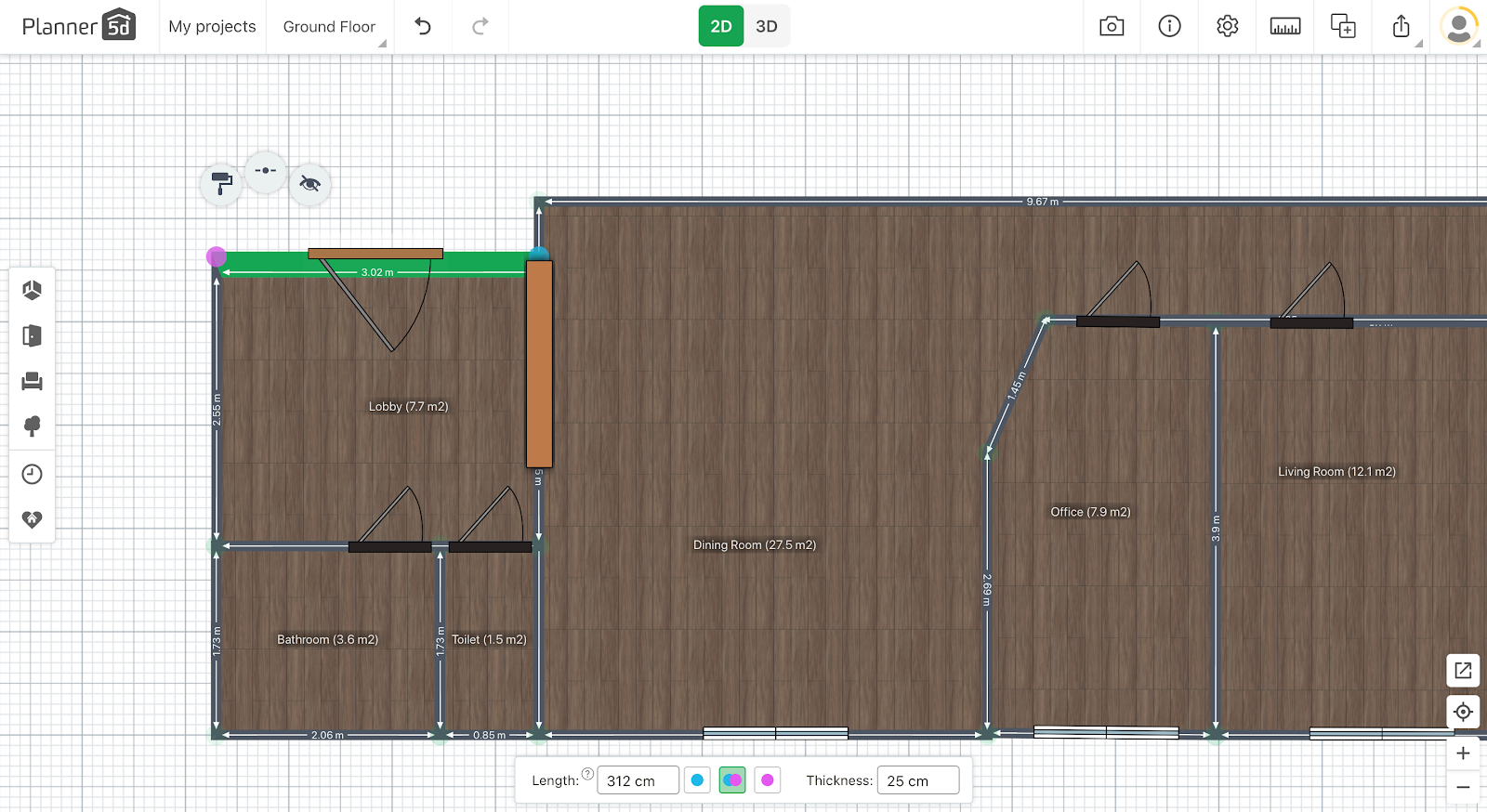Open the info panel
The width and height of the screenshot is (1487, 812).
pos(1169,26)
